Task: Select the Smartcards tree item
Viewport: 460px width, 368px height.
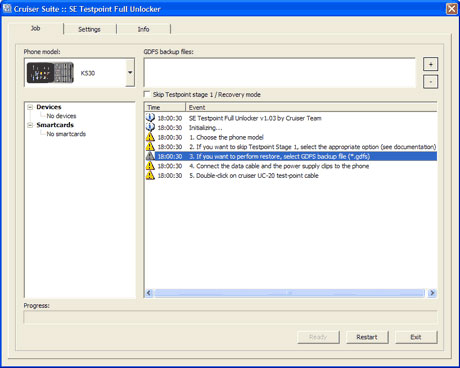Action: click(x=55, y=125)
